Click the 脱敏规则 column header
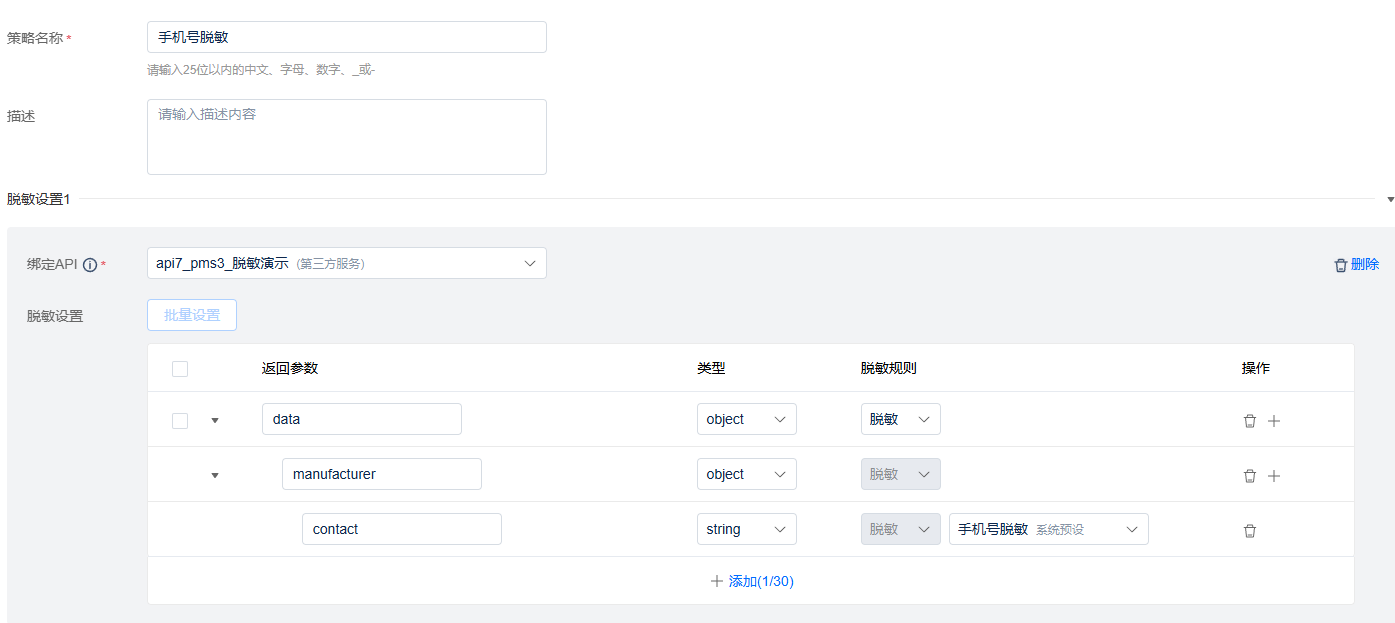 pos(889,368)
